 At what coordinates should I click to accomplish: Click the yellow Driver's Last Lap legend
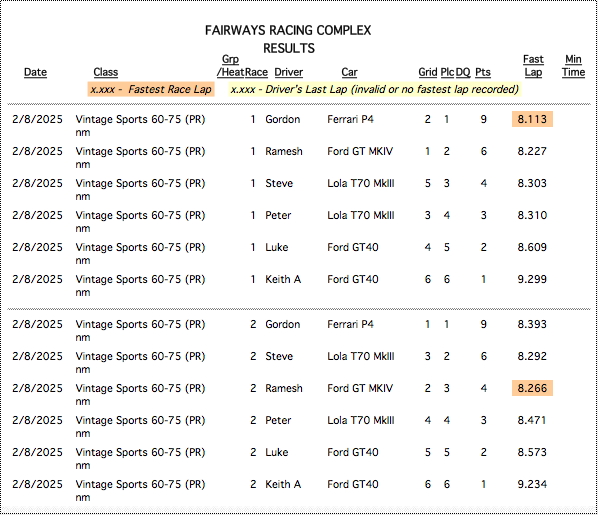coord(375,89)
